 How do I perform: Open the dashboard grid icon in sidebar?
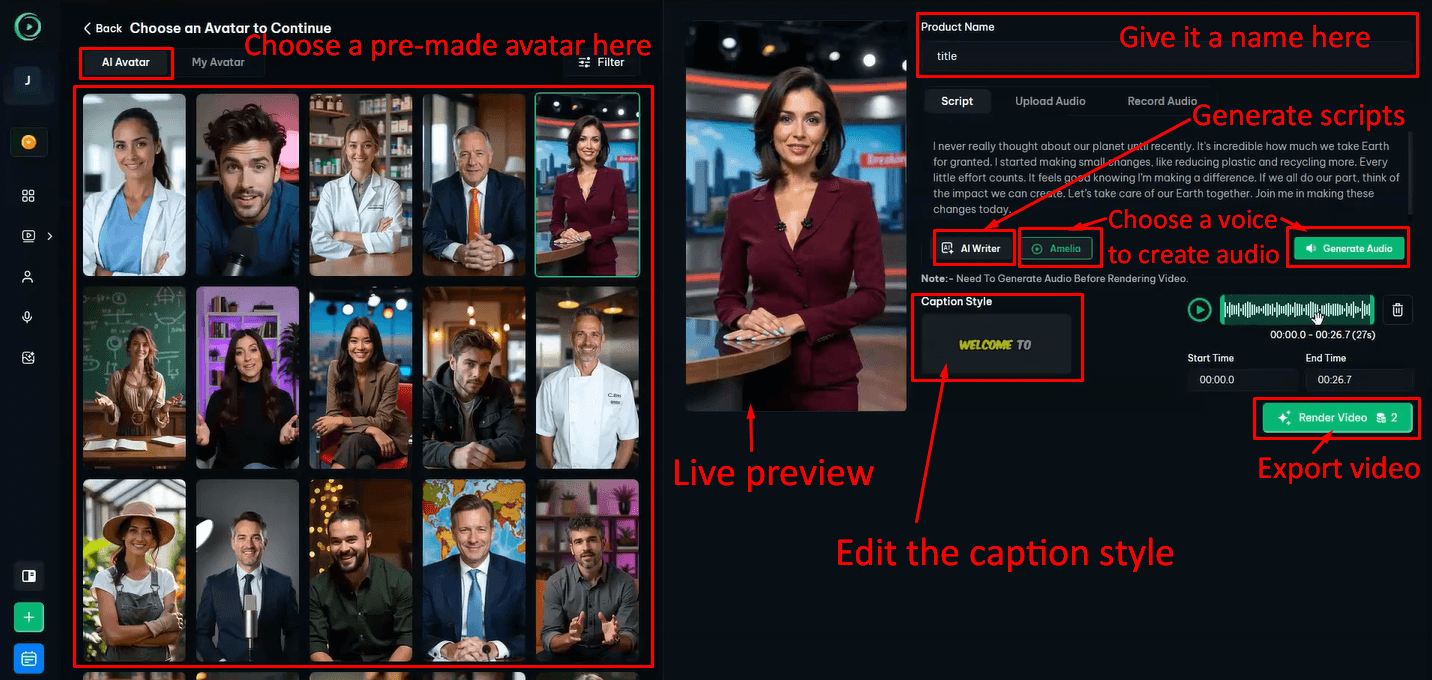tap(28, 196)
